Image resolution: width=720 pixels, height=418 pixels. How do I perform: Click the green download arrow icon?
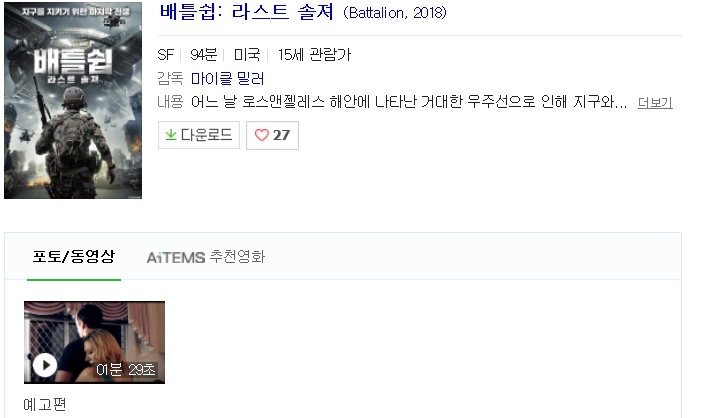tap(171, 135)
